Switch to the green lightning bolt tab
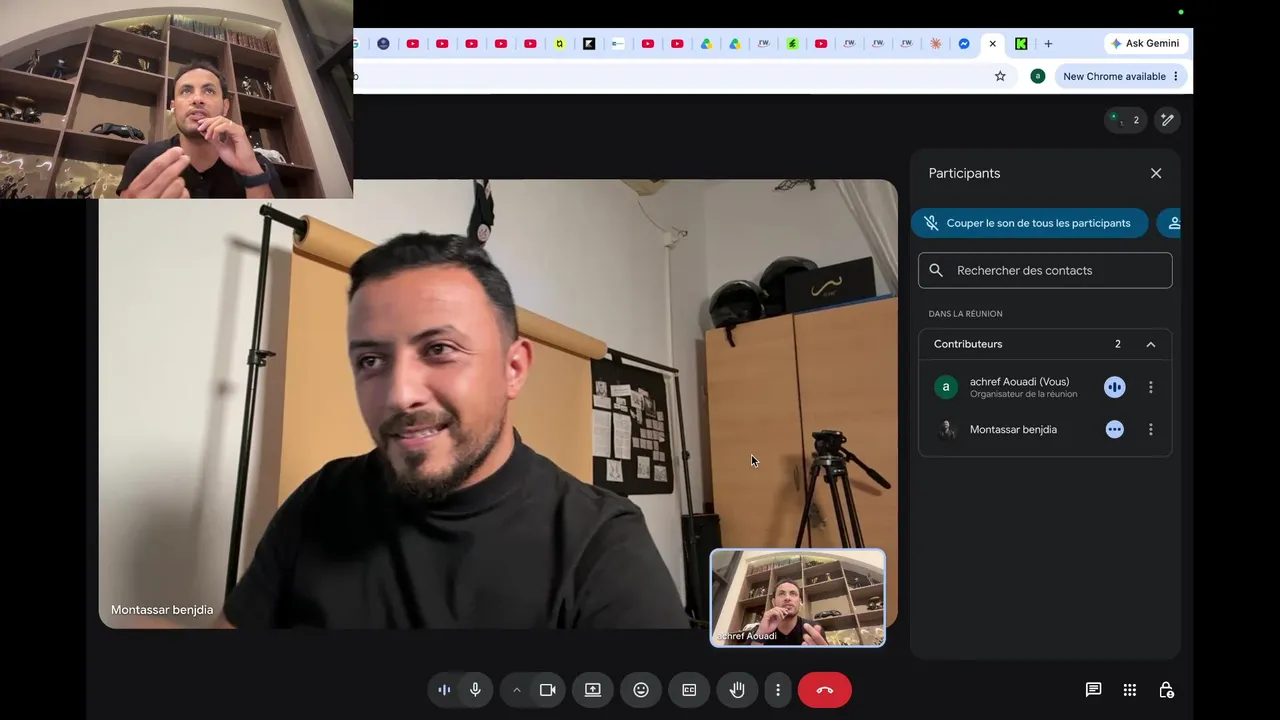This screenshot has width=1280, height=720. tap(792, 44)
